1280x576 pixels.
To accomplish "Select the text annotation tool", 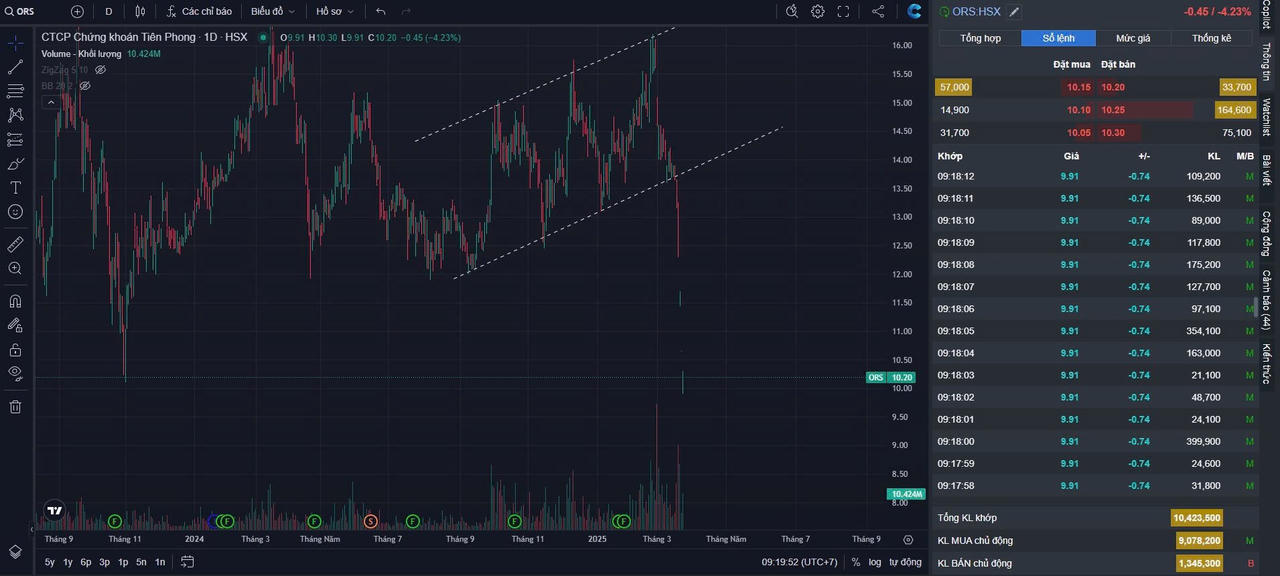I will click(15, 188).
